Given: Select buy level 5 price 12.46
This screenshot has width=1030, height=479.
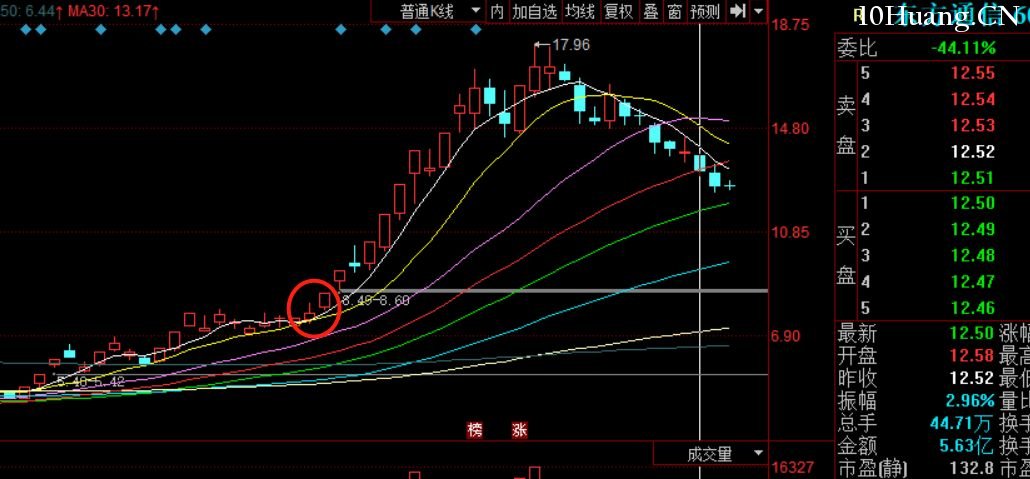Looking at the screenshot, I should tap(973, 308).
